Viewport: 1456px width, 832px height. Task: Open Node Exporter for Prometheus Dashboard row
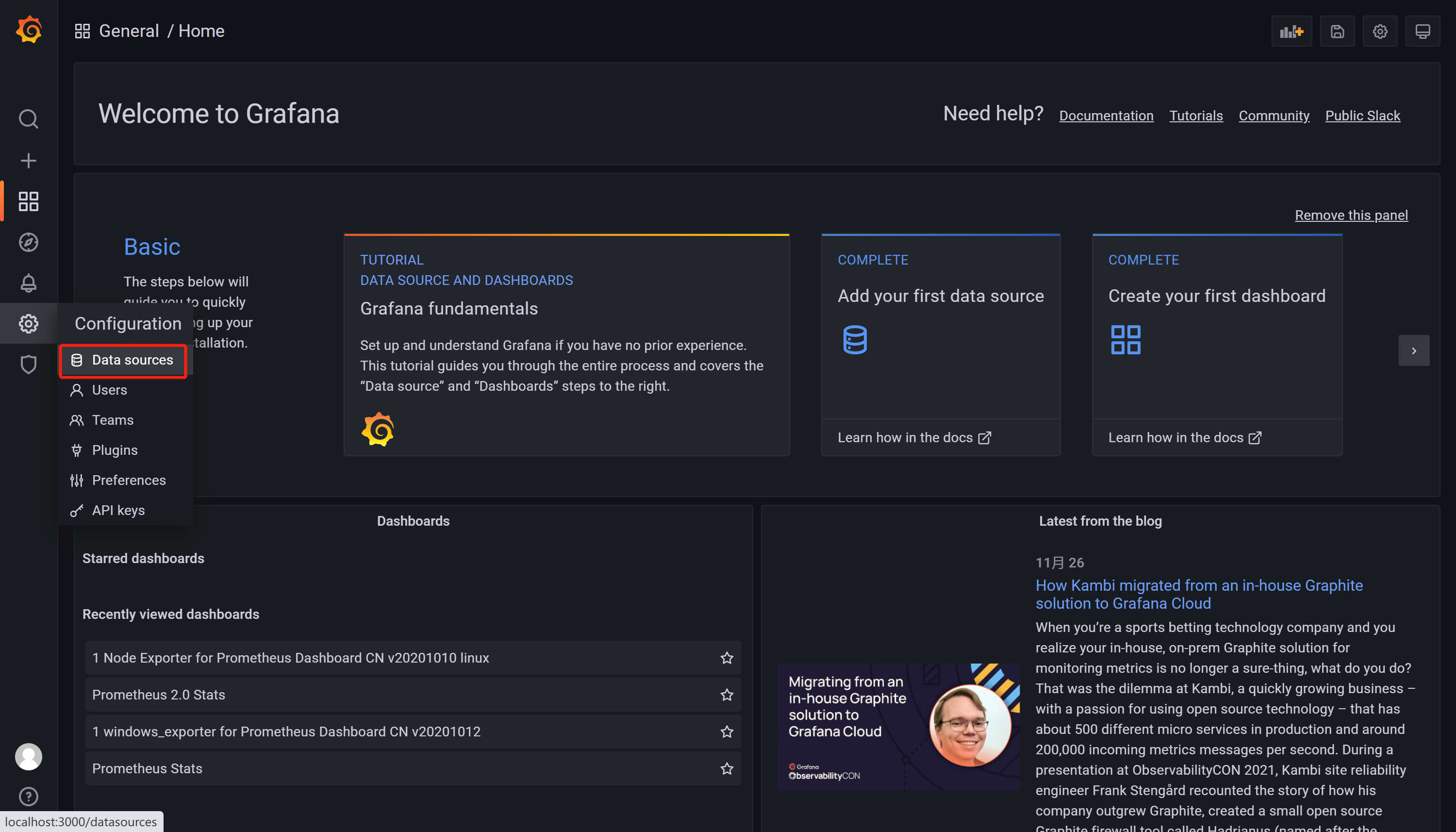click(x=413, y=658)
